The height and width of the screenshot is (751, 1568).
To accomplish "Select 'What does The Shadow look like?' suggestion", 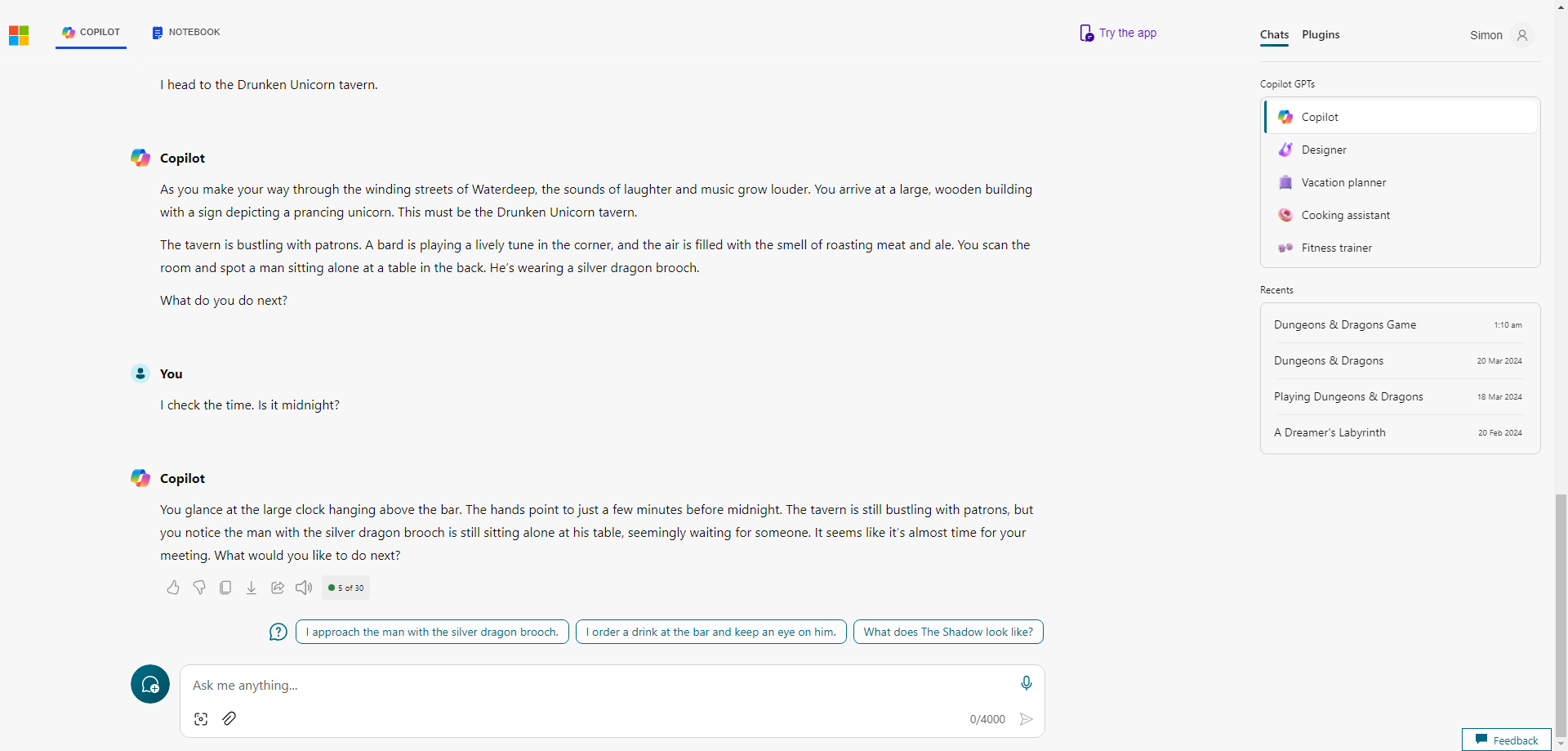I will (x=948, y=632).
